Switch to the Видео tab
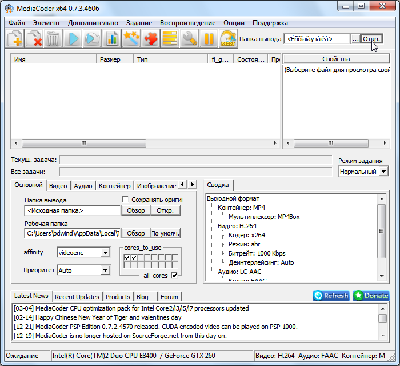 58,186
